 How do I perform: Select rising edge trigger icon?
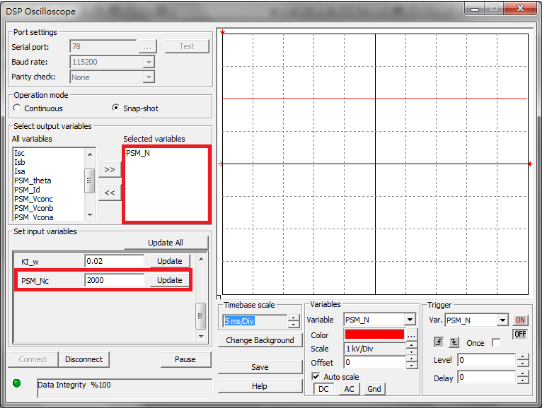pyautogui.click(x=438, y=342)
